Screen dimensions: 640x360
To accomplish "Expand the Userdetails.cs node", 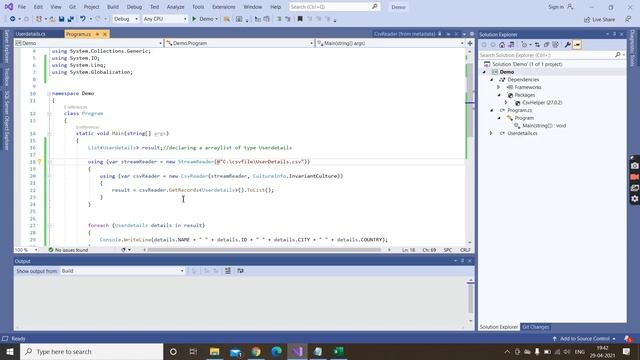I will point(491,133).
